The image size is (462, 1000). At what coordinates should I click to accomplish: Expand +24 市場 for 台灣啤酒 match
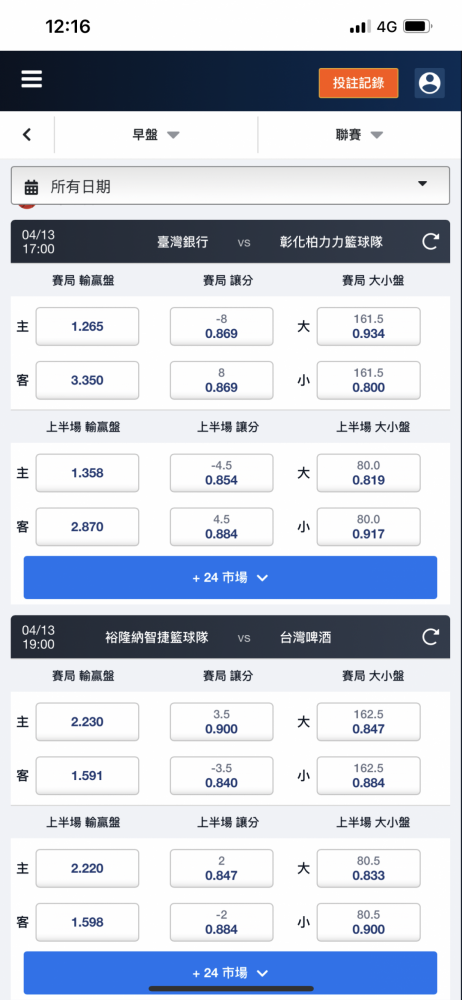pyautogui.click(x=230, y=973)
